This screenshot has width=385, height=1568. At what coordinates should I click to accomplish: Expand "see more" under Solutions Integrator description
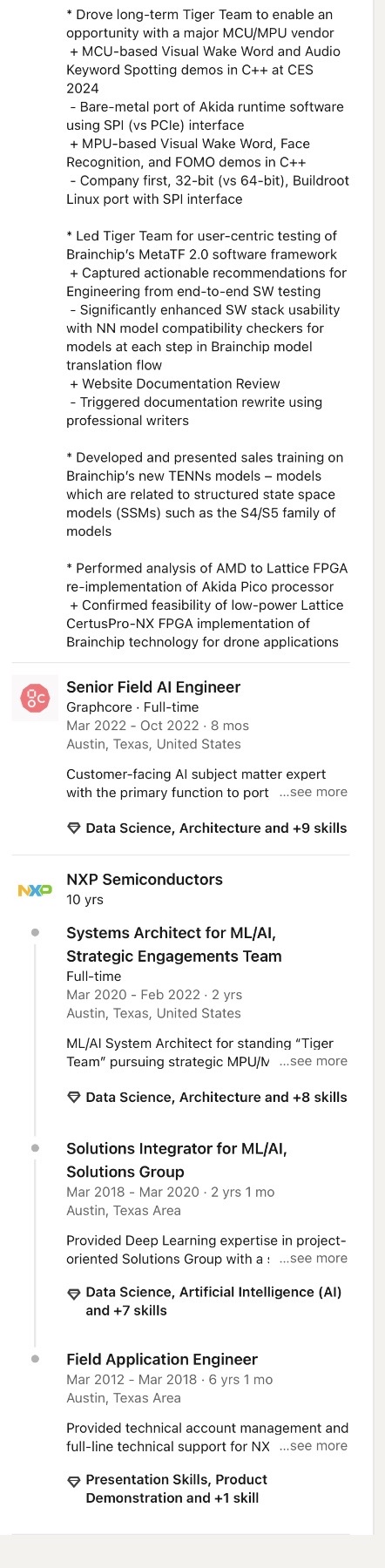point(314,1258)
